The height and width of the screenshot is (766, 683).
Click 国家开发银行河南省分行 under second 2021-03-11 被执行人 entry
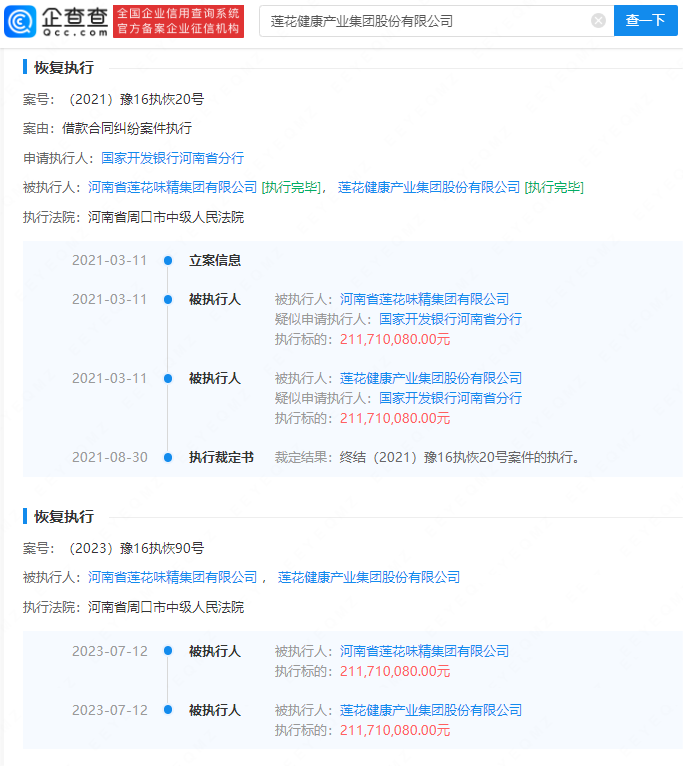click(450, 399)
